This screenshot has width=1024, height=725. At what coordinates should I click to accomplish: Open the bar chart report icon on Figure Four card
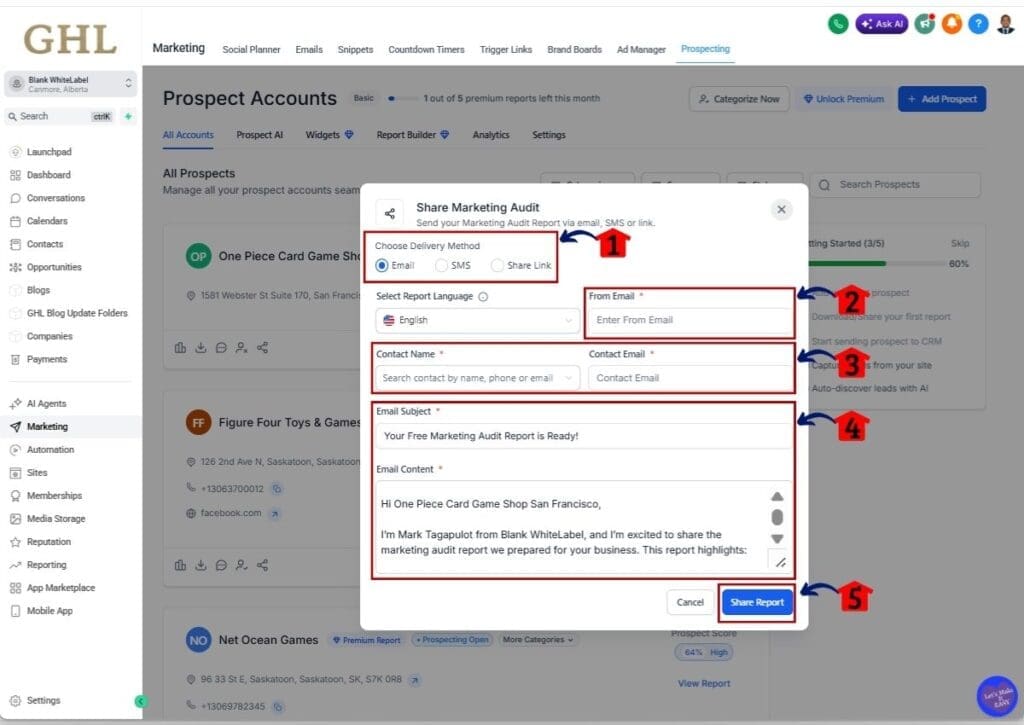(181, 565)
